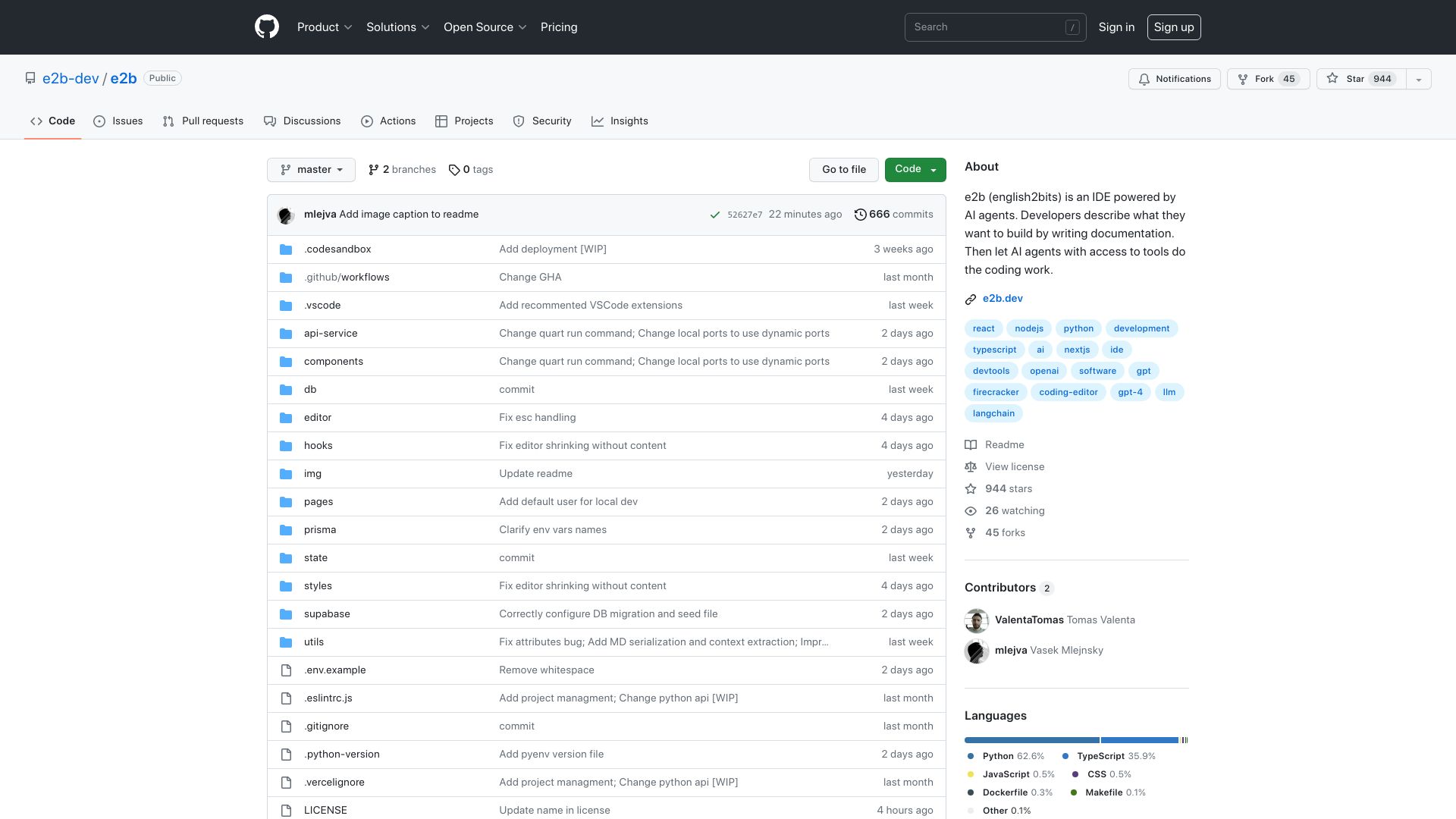
Task: Open the Security tab
Action: click(542, 121)
